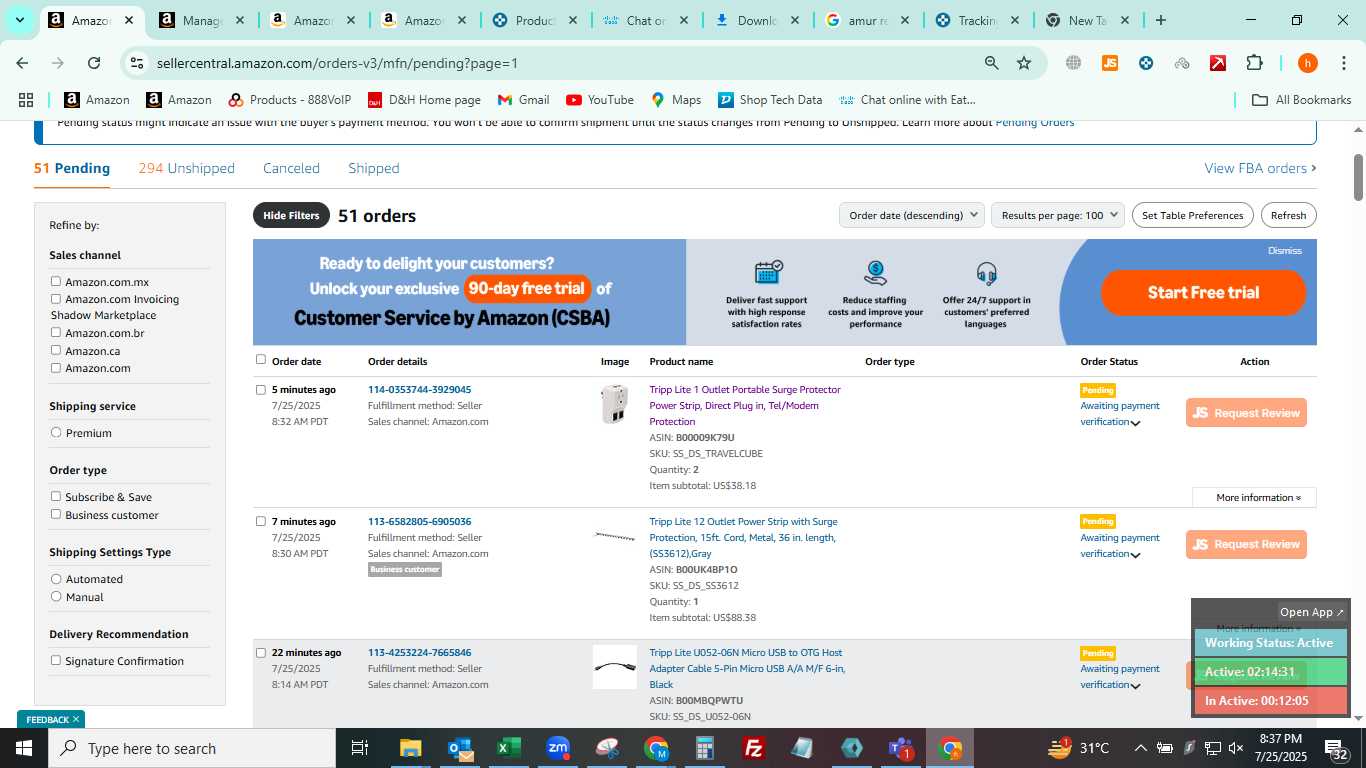The image size is (1366, 768).
Task: Check the Amazon.com.mx sales channel filter
Action: click(x=56, y=282)
